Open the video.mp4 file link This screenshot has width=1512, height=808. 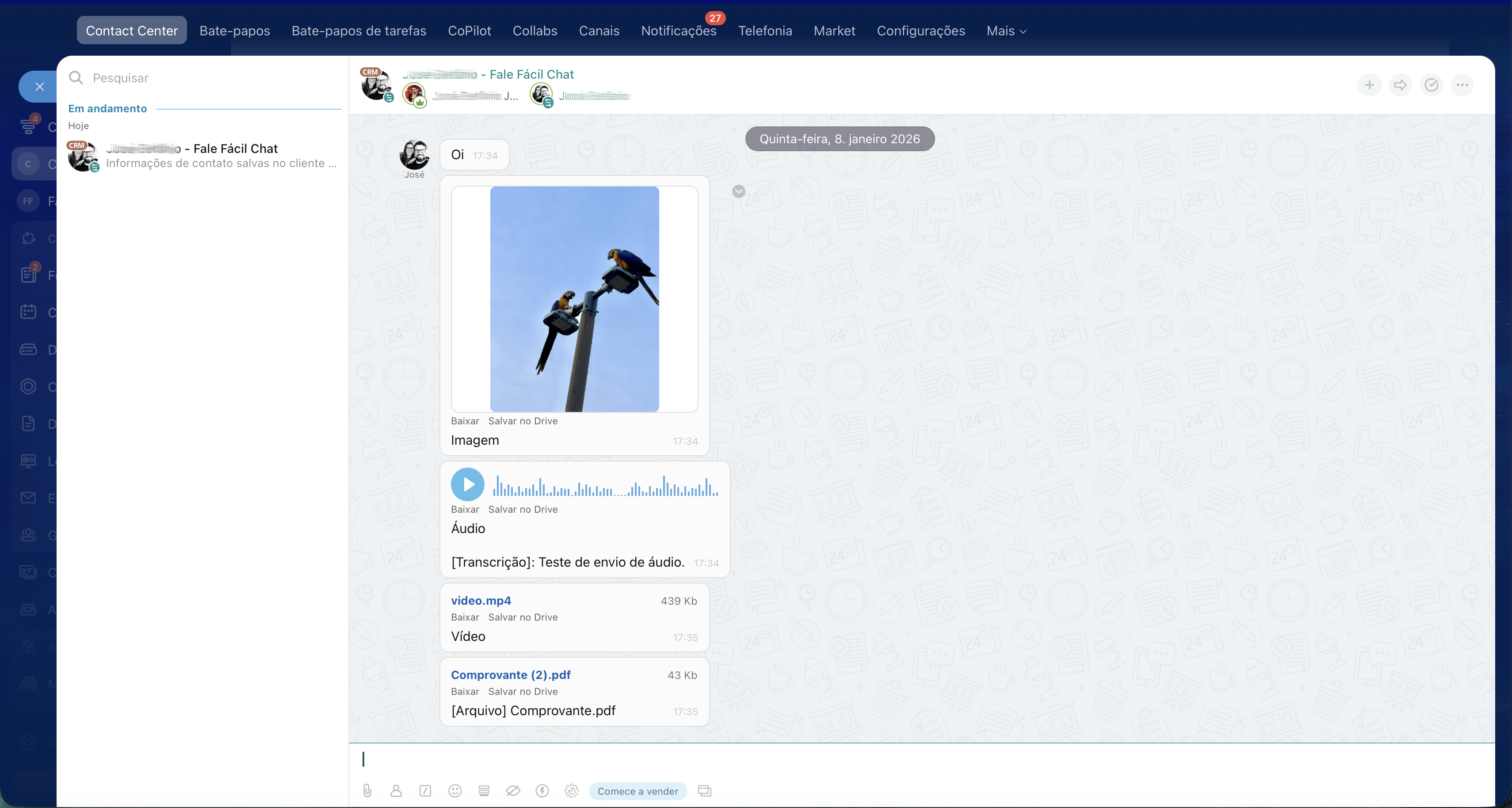click(481, 600)
